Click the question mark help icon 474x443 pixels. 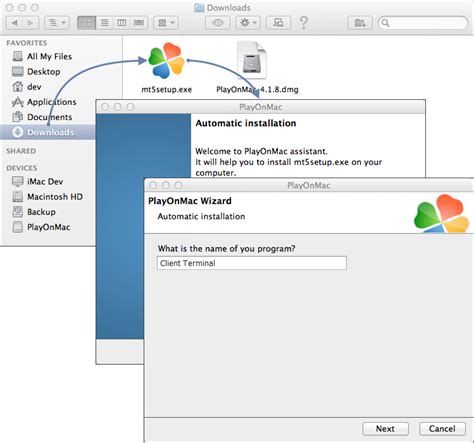coord(304,23)
